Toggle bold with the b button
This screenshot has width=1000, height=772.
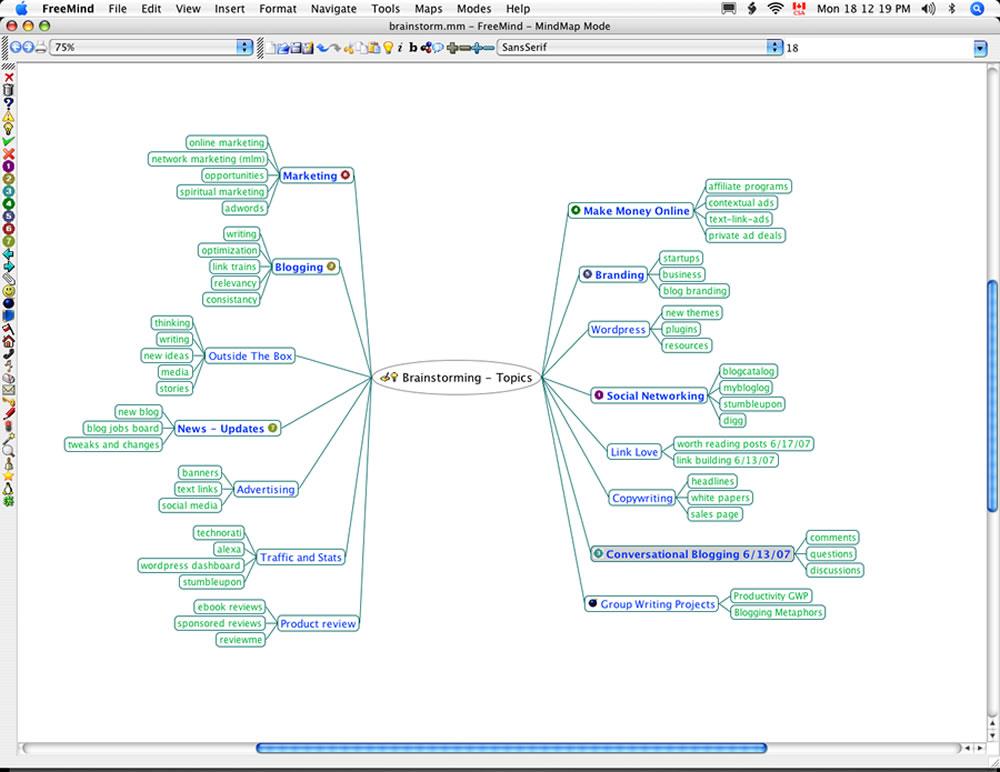coord(413,47)
